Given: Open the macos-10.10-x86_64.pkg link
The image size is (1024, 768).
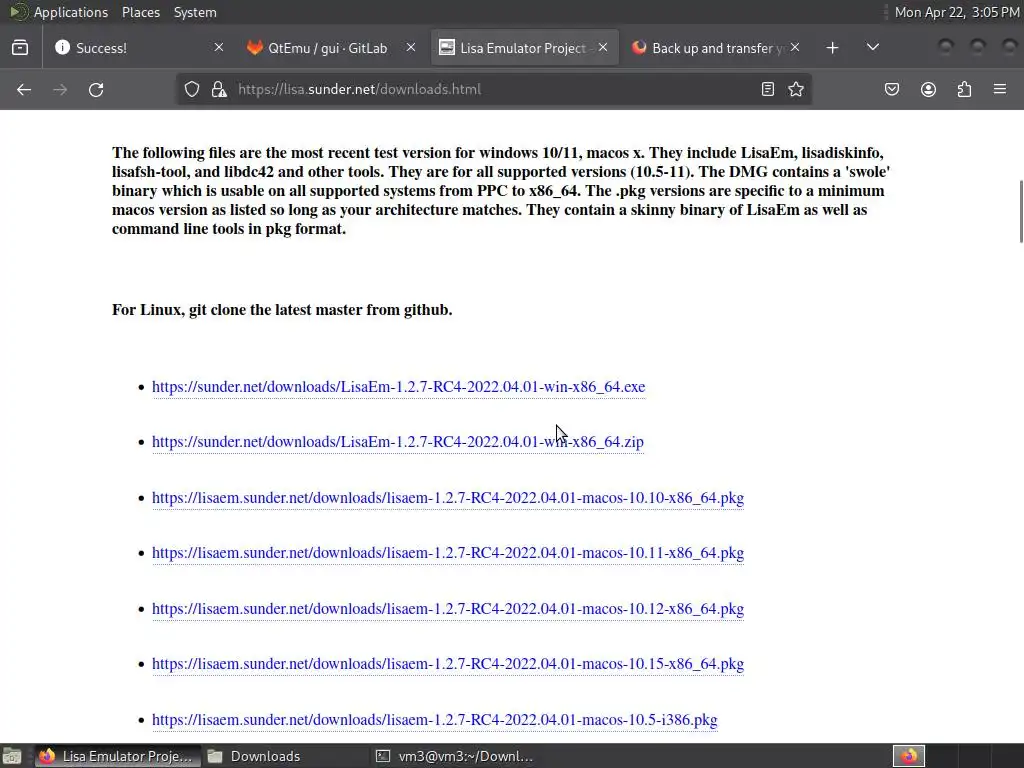Looking at the screenshot, I should click(448, 498).
